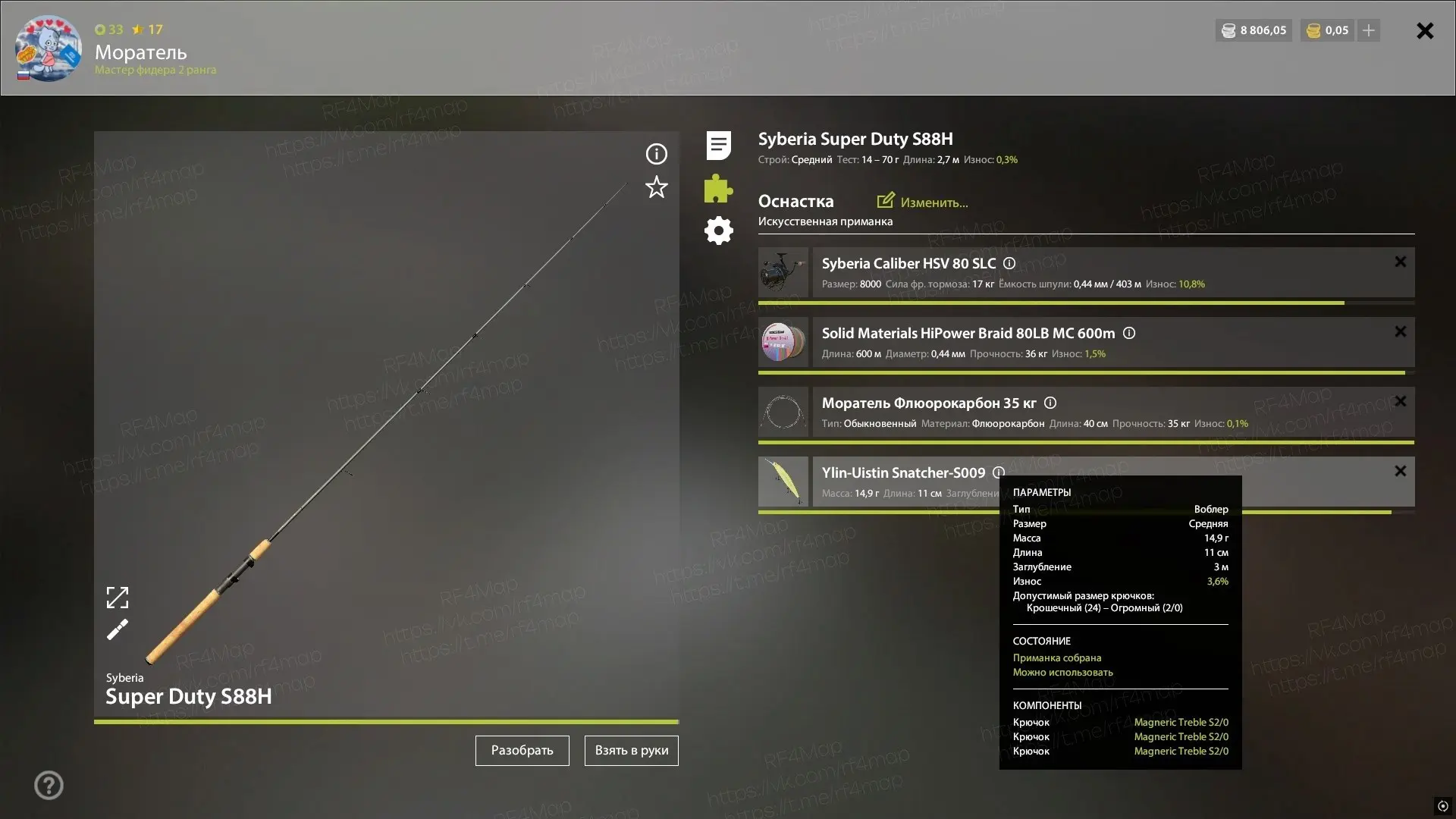Open rod info circle icon

(656, 154)
